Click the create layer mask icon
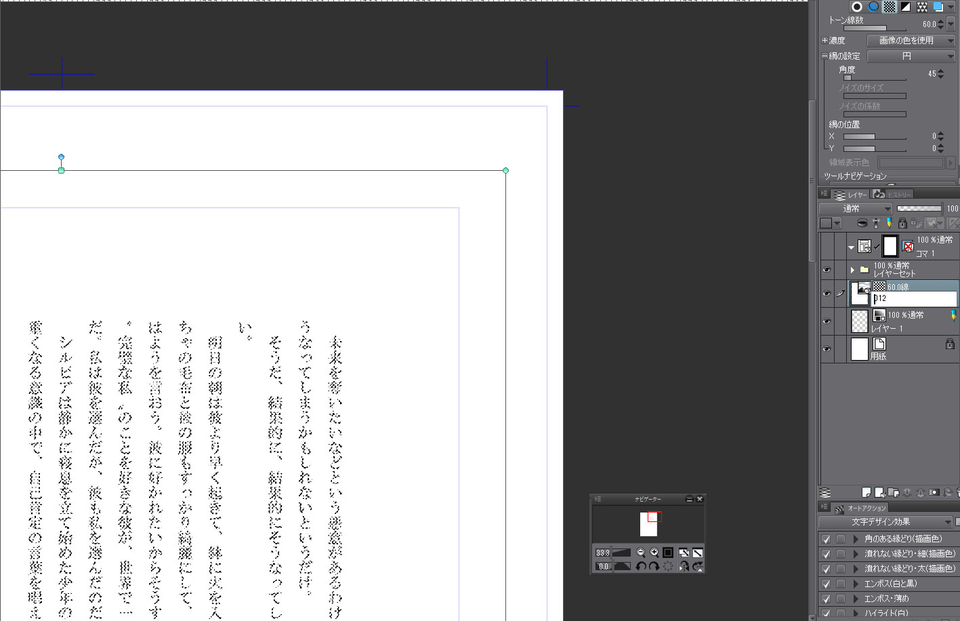This screenshot has height=621, width=960. click(x=934, y=492)
